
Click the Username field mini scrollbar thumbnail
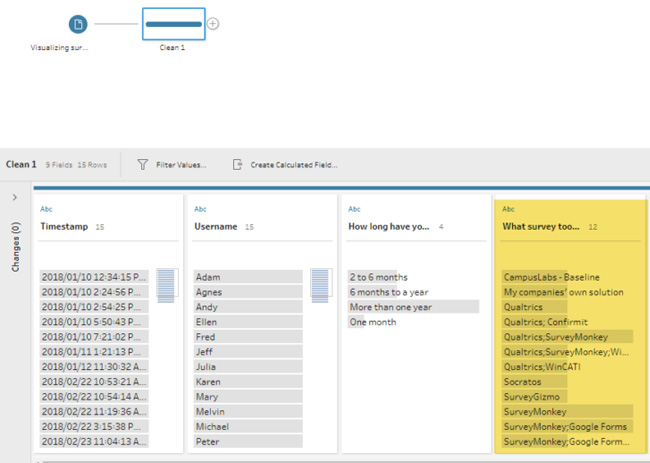320,284
